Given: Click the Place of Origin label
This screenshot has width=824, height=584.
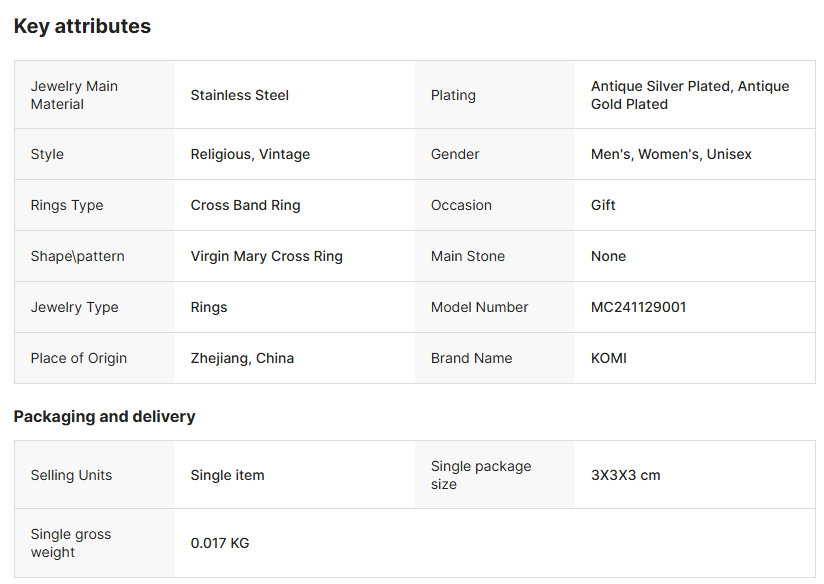Looking at the screenshot, I should [x=78, y=358].
